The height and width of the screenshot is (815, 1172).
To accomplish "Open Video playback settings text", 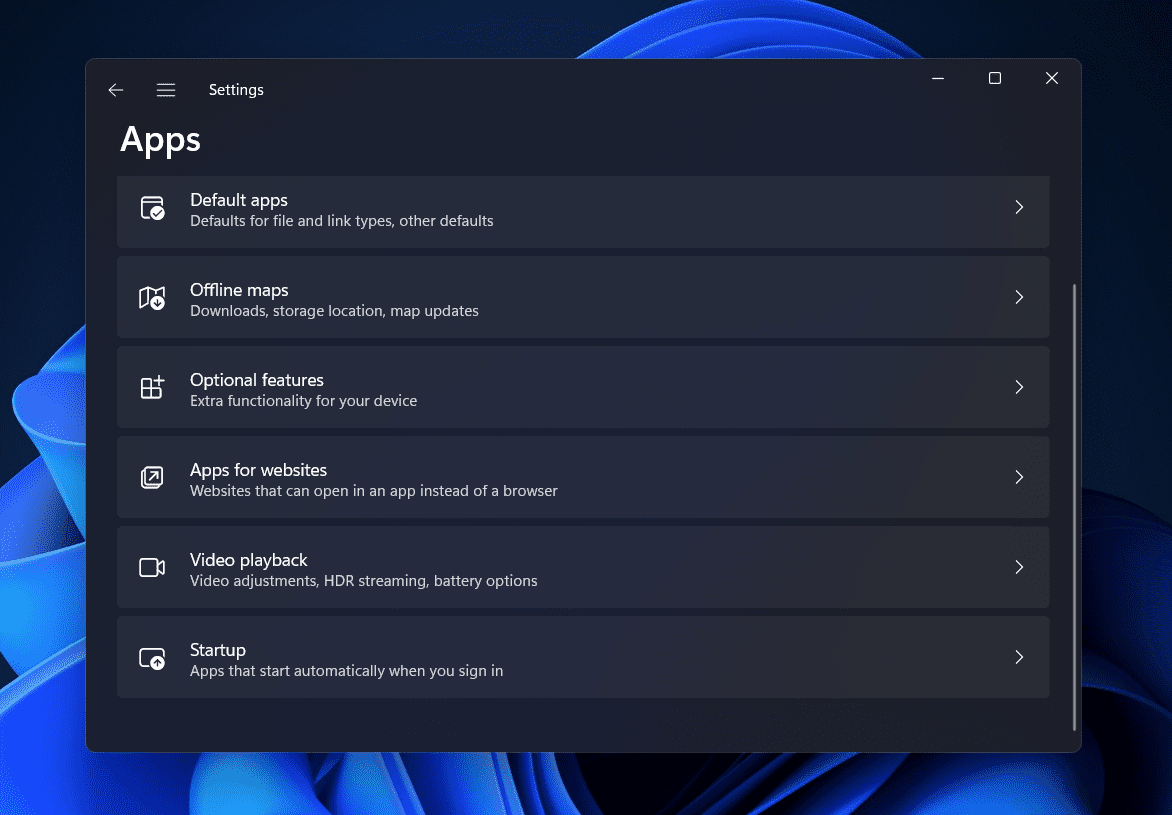I will coord(249,560).
